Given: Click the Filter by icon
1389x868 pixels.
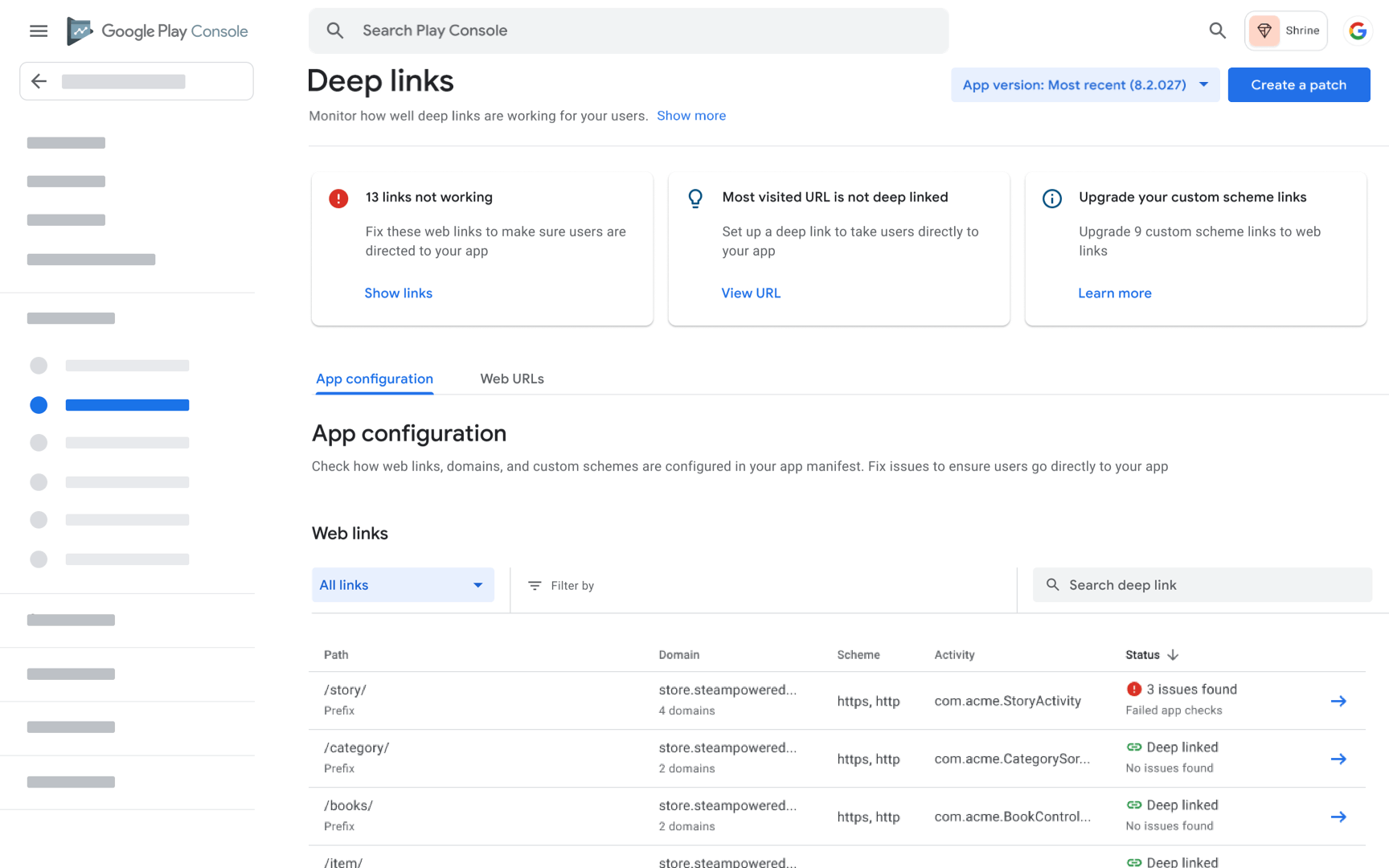Looking at the screenshot, I should point(535,586).
